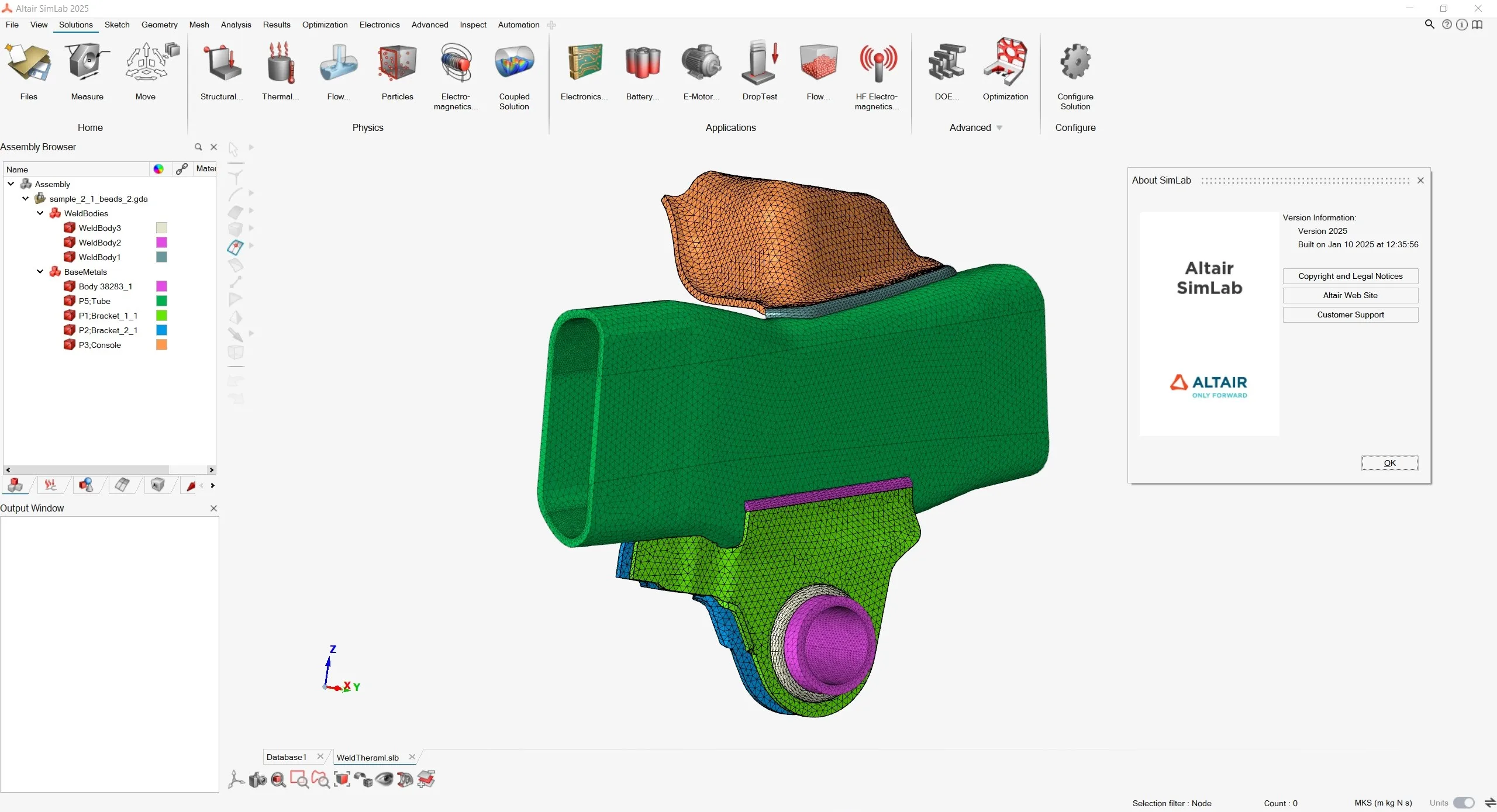Show next browser tabs with right chevron
This screenshot has width=1497, height=812.
pos(212,485)
